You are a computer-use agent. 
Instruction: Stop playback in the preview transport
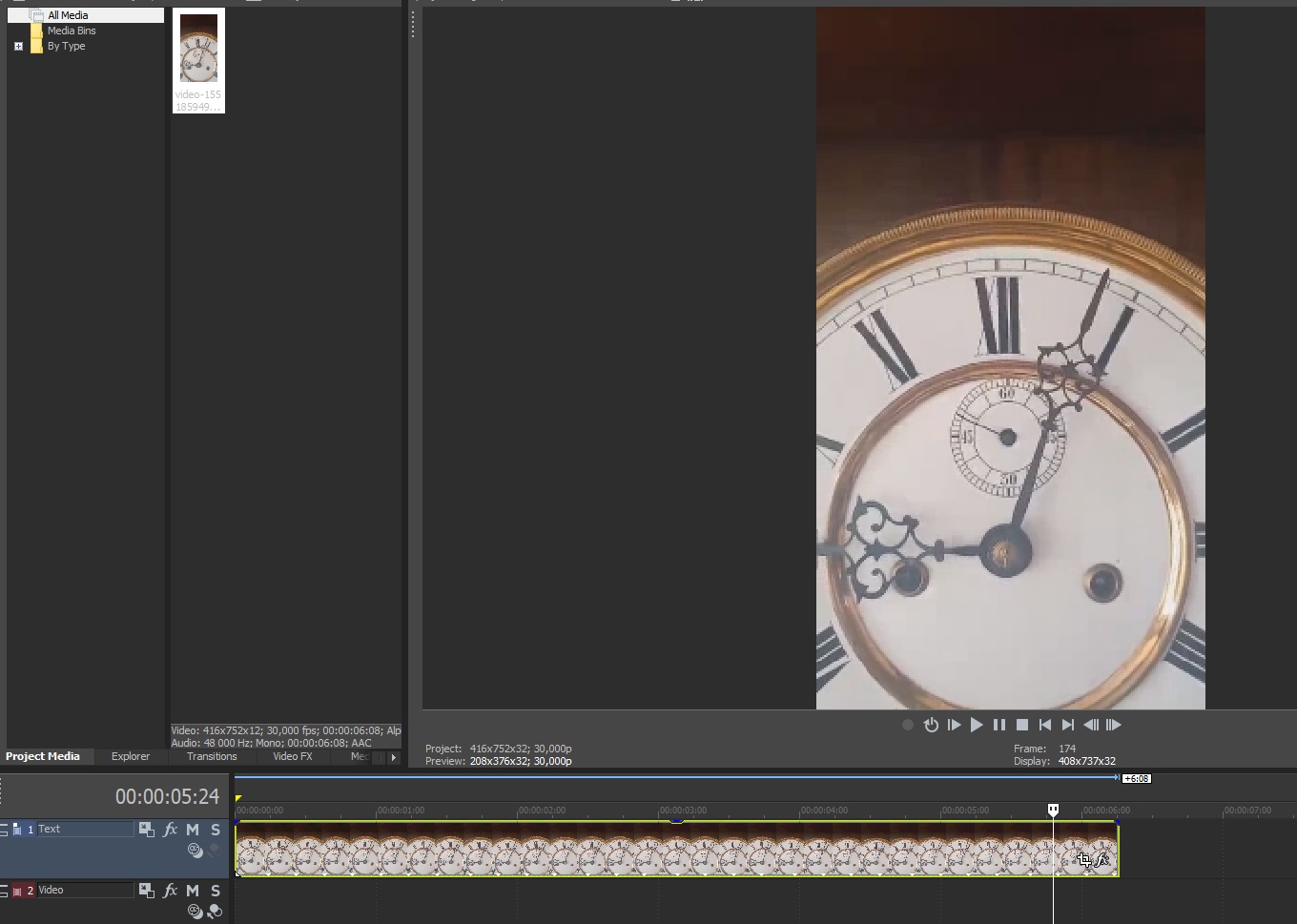pos(1022,725)
